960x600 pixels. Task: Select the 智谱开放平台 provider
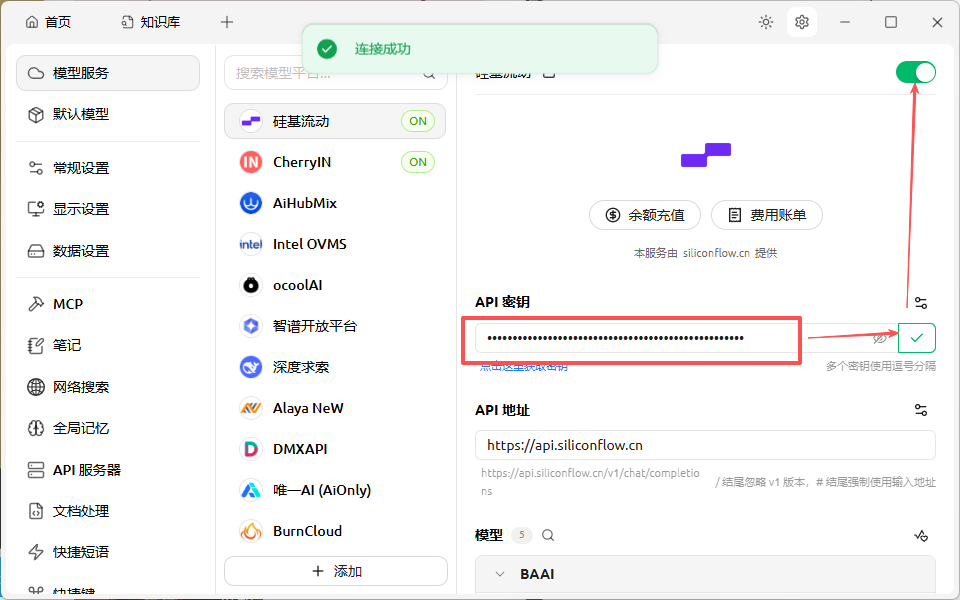[335, 326]
